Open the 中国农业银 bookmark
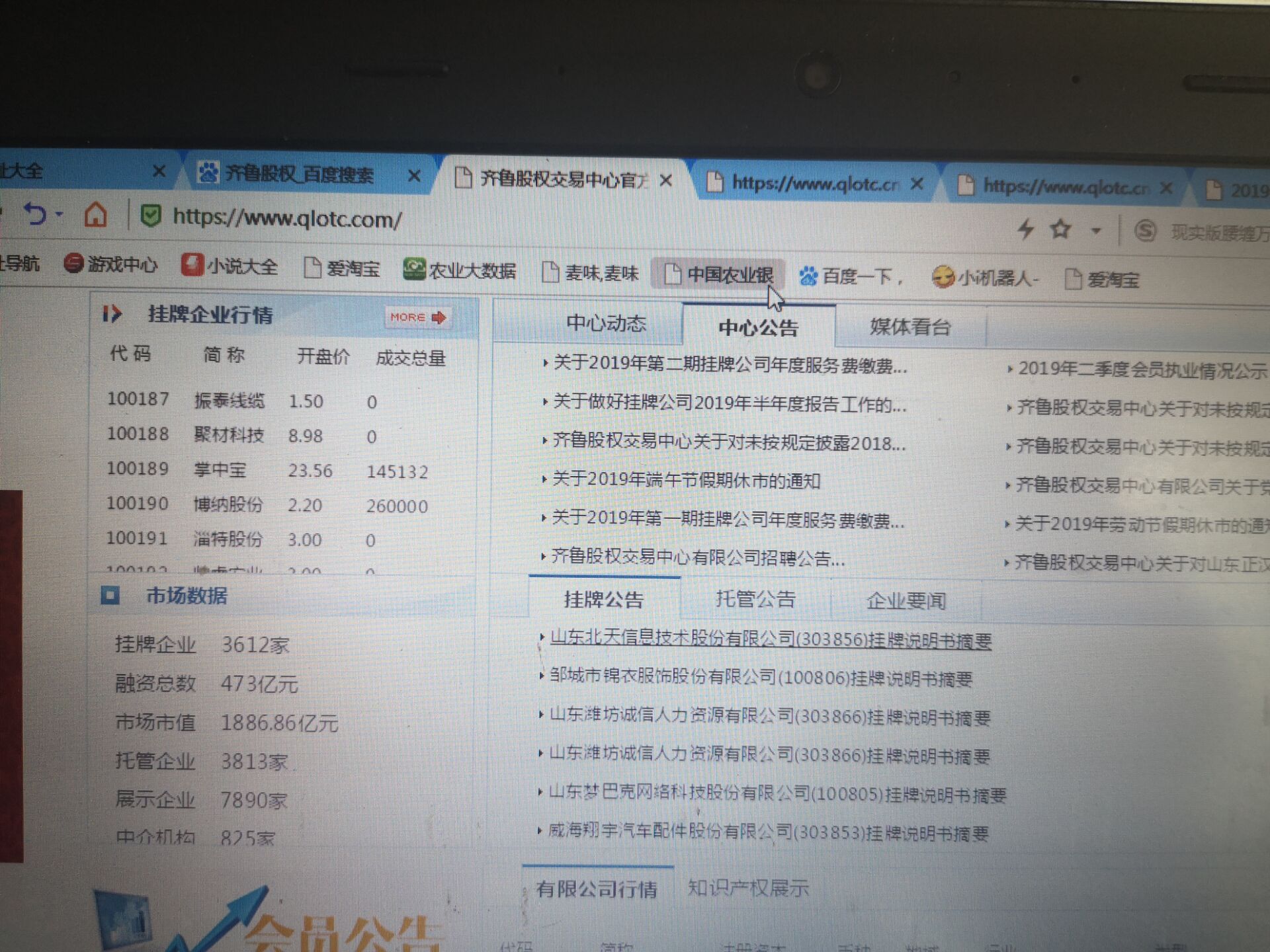1270x952 pixels. click(x=718, y=274)
